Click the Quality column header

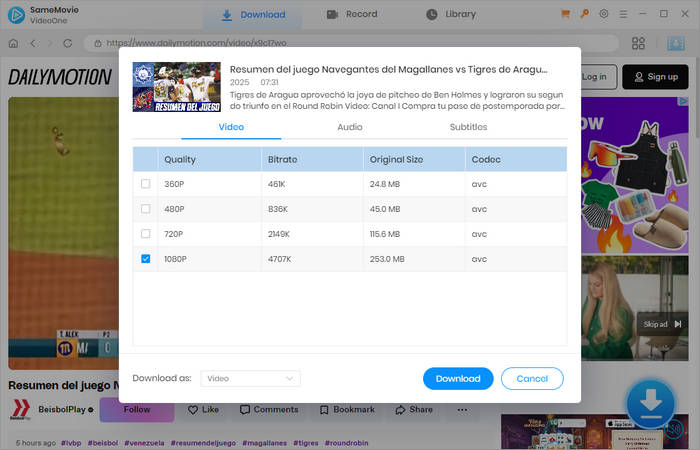click(x=209, y=159)
